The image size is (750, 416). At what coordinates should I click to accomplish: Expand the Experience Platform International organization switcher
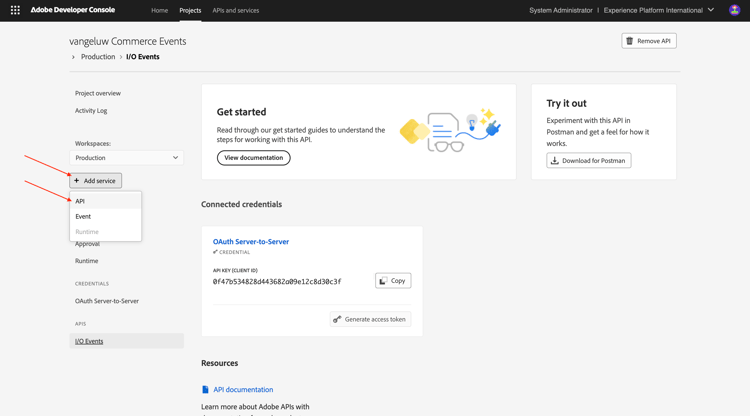(659, 10)
